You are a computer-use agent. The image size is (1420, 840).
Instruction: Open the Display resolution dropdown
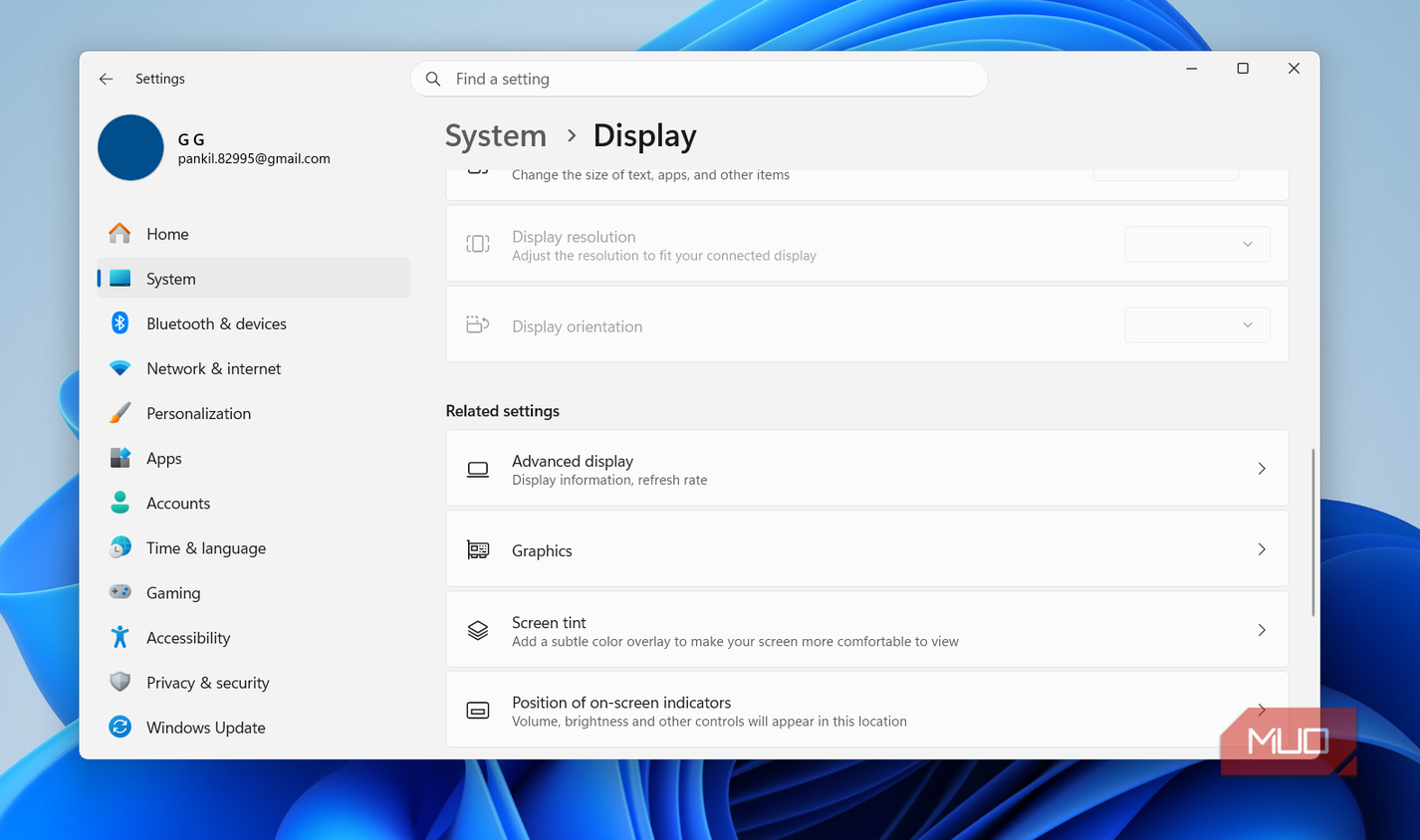click(x=1197, y=244)
